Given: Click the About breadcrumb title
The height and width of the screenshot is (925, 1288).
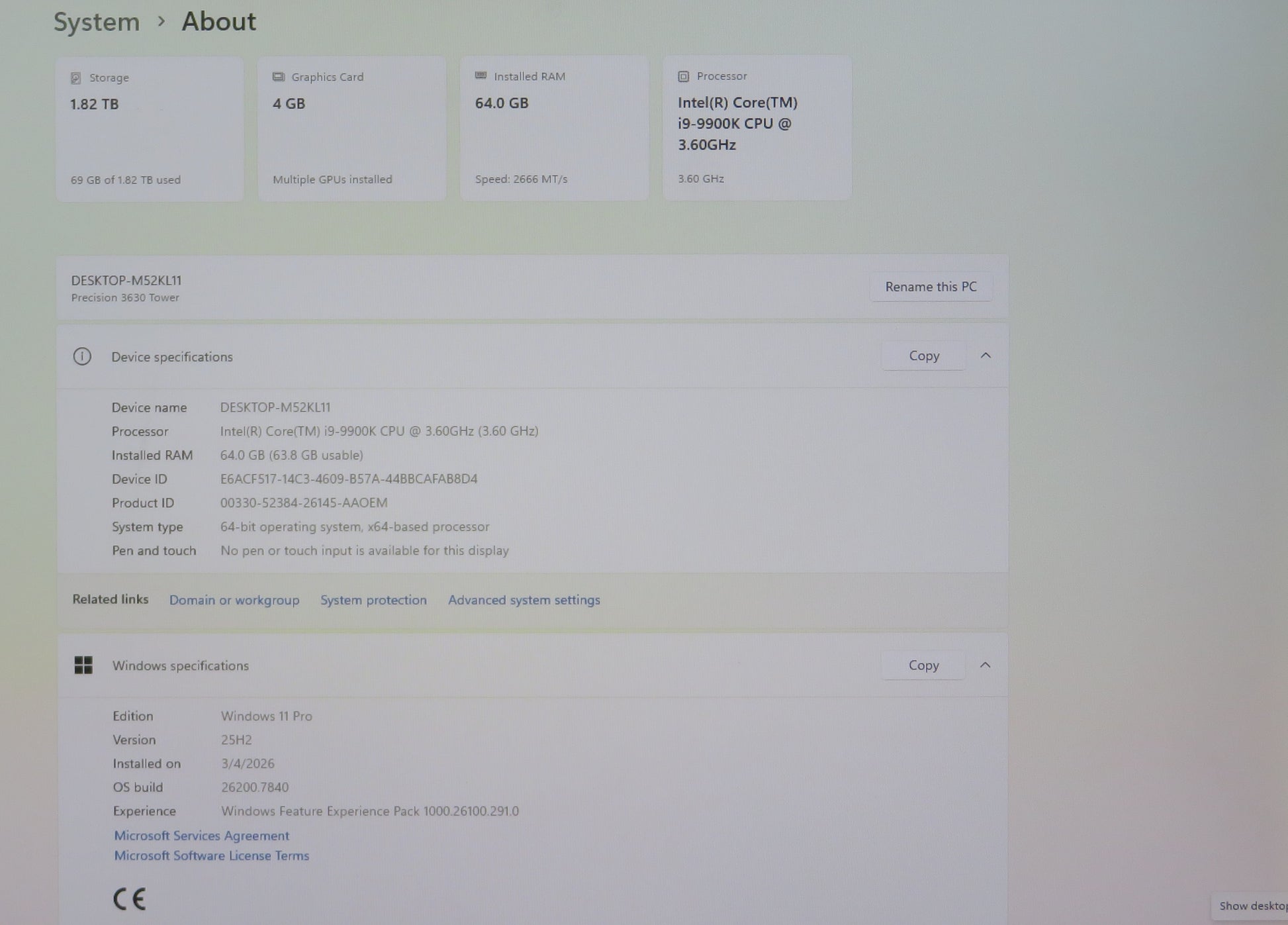Looking at the screenshot, I should tap(218, 22).
